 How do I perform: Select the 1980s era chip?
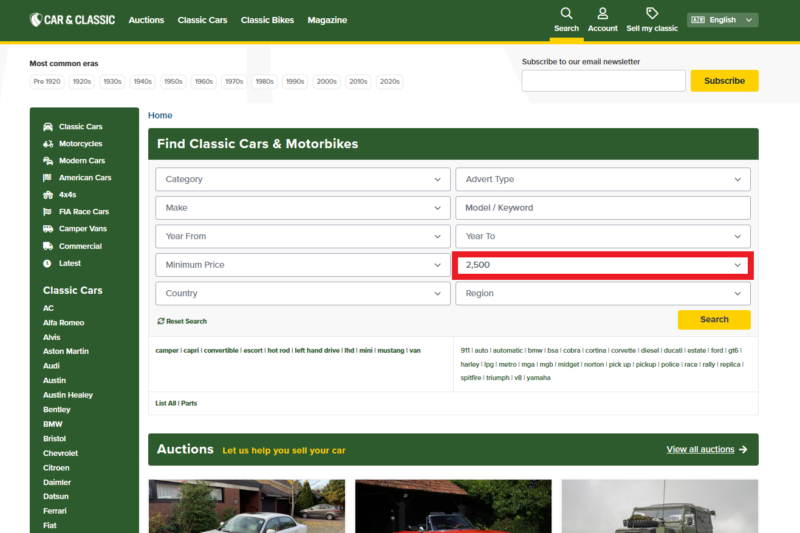pyautogui.click(x=264, y=82)
